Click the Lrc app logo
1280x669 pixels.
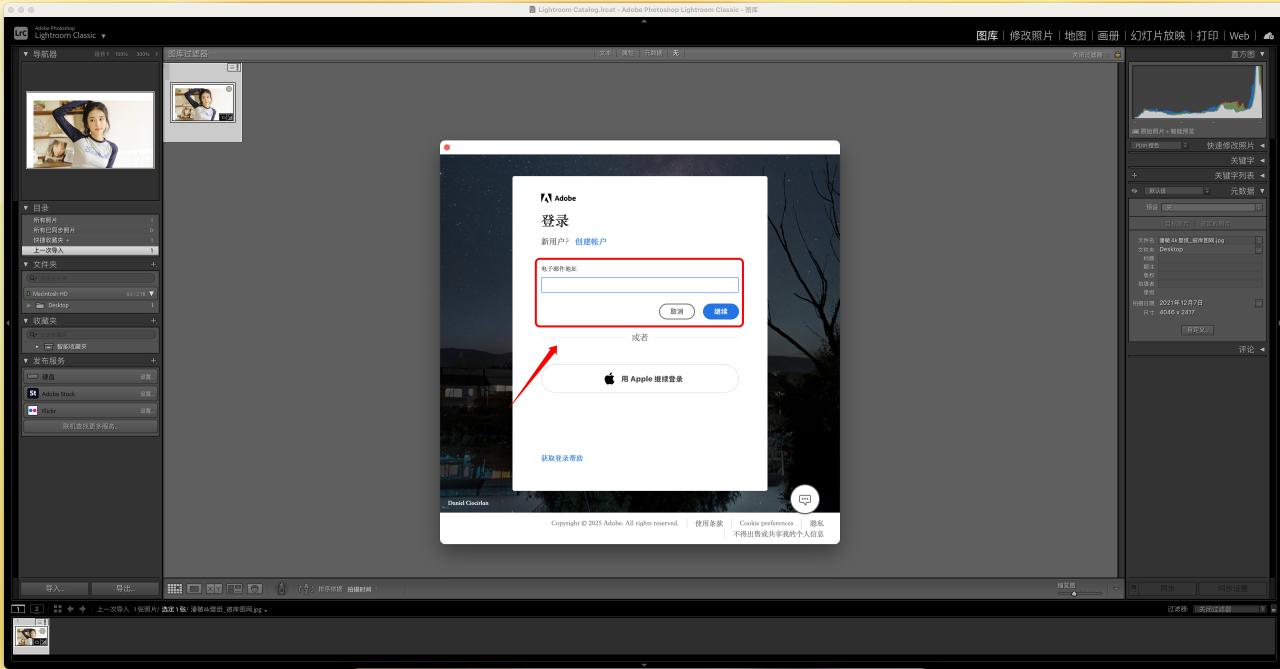[21, 34]
